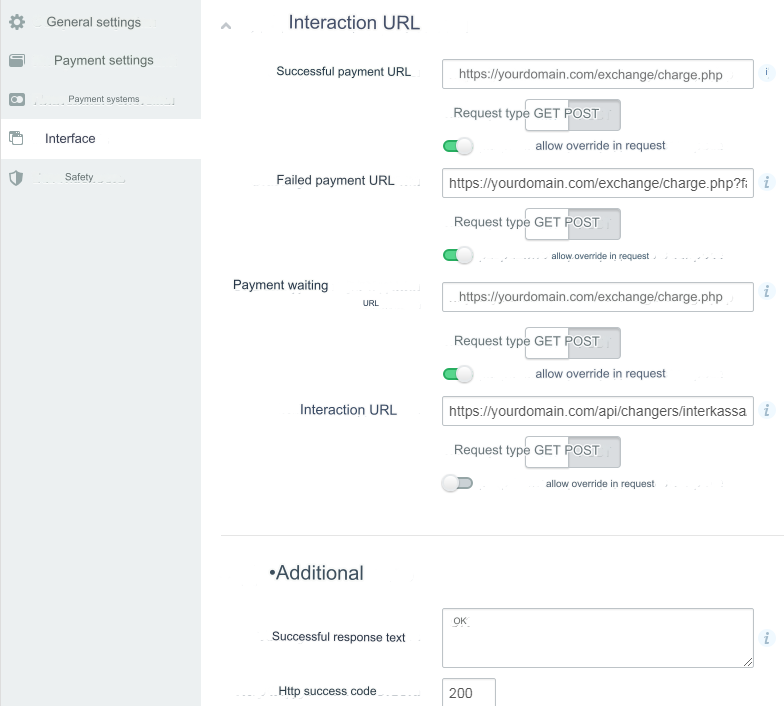The image size is (784, 706).
Task: Disable override toggle under Successful payment URL
Action: pyautogui.click(x=458, y=146)
